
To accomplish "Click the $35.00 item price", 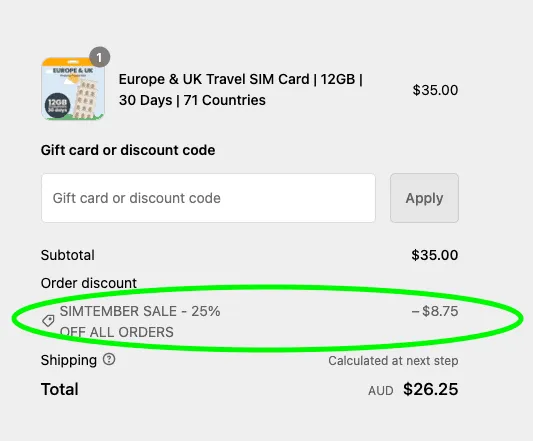I will click(435, 90).
